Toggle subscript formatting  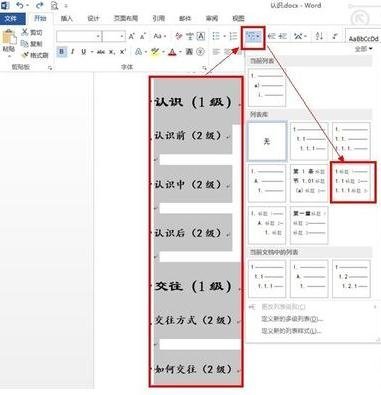pos(112,52)
